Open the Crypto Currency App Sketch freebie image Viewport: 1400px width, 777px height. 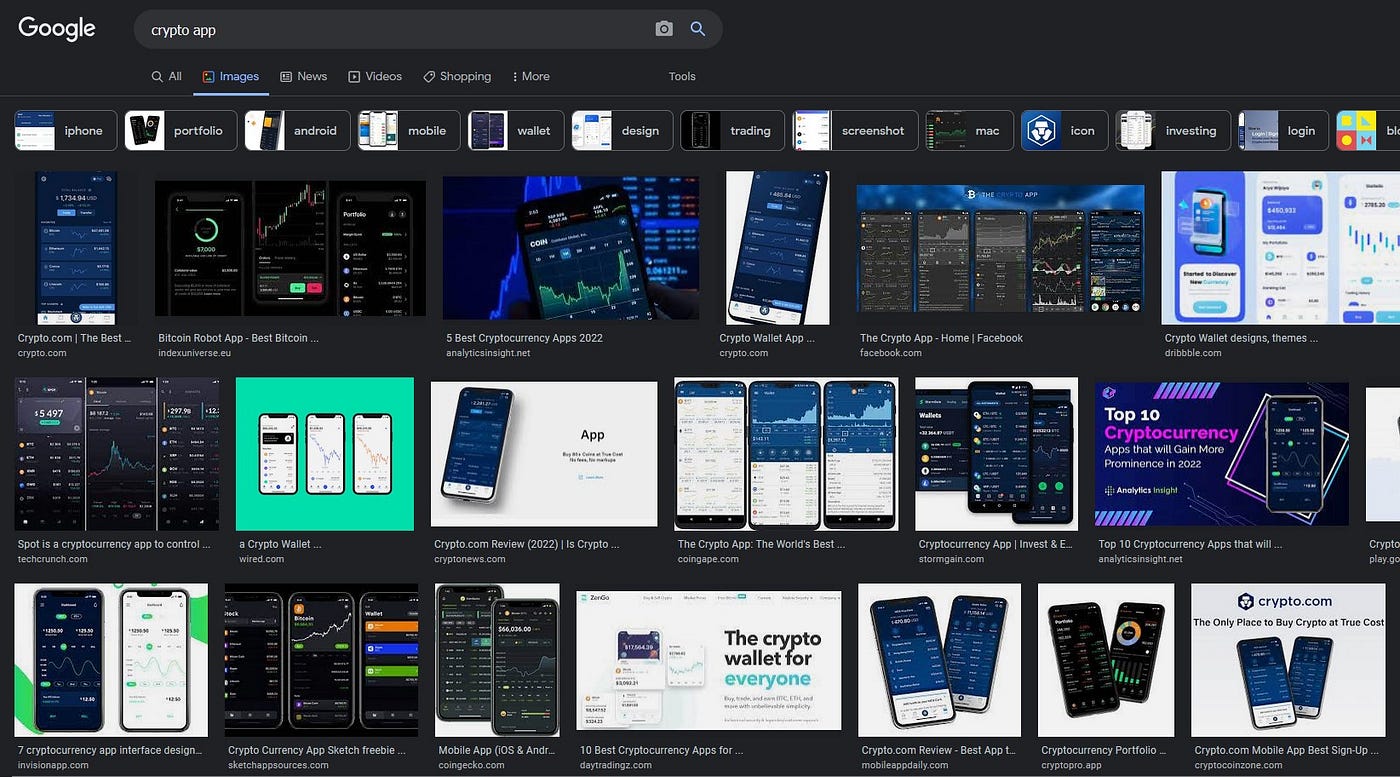click(x=321, y=660)
